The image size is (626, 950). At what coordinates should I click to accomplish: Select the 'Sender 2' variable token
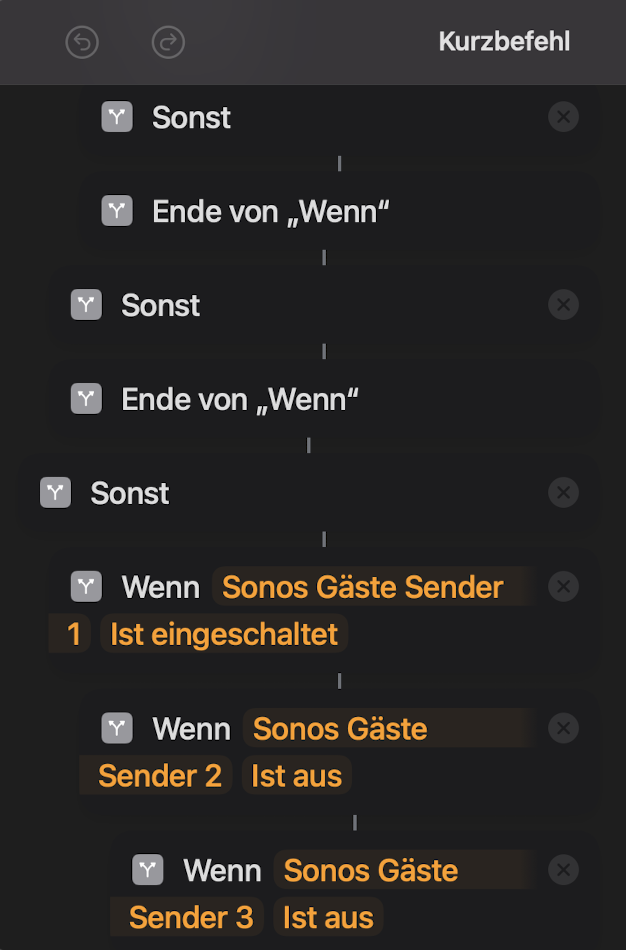[160, 776]
